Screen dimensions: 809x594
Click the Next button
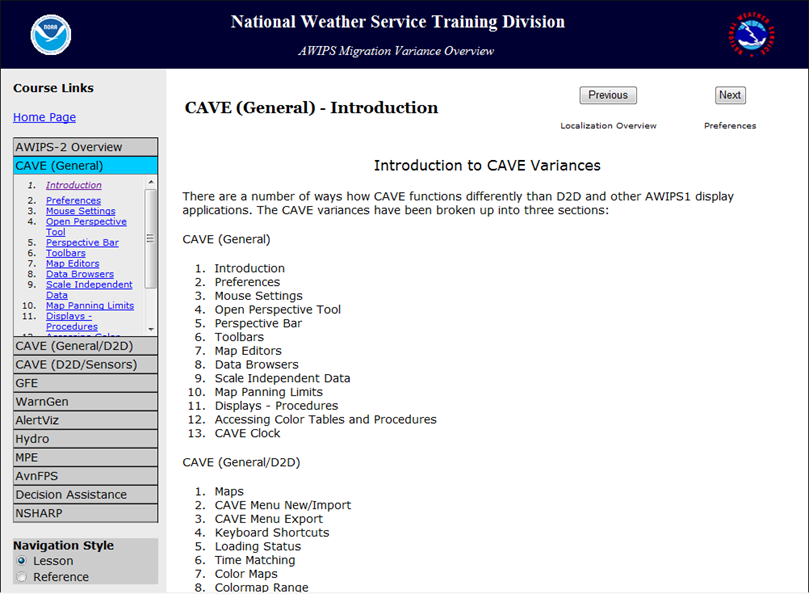730,95
